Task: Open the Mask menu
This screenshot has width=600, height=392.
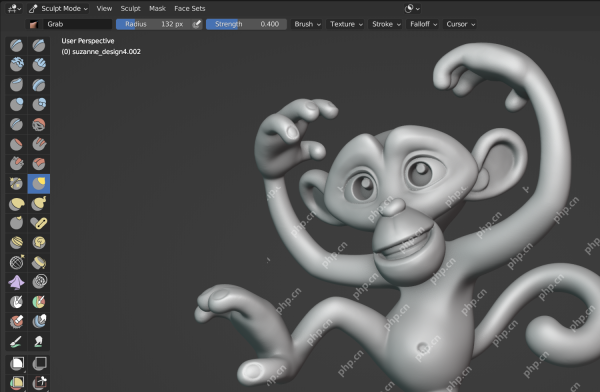Action: coord(157,8)
